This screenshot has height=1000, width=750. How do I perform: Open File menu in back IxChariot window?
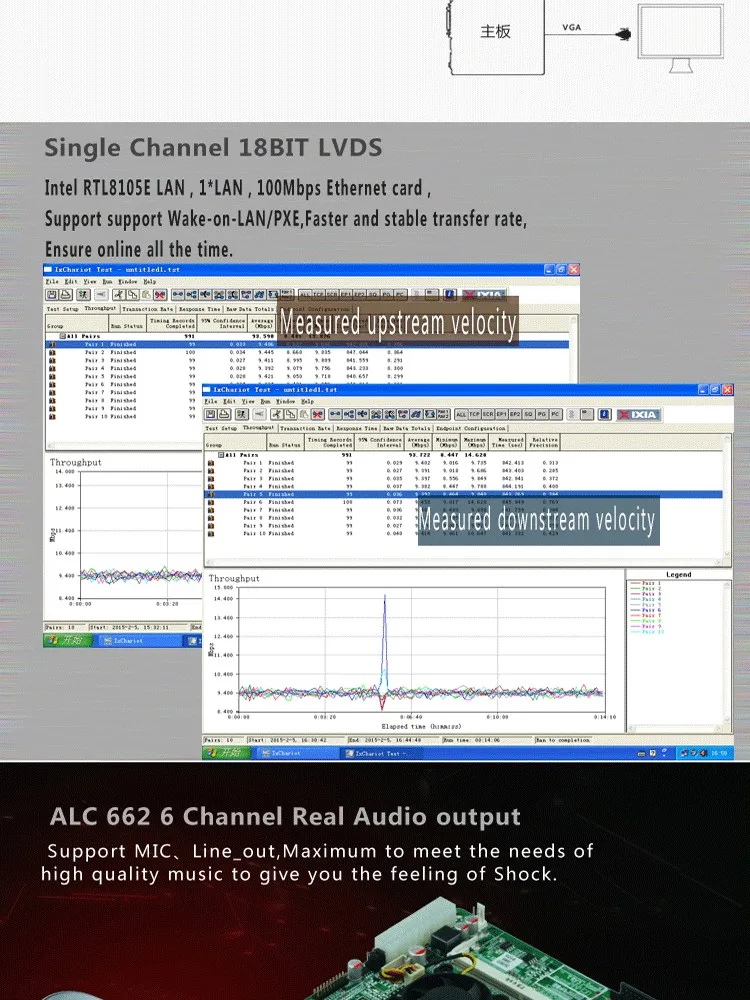[52, 281]
